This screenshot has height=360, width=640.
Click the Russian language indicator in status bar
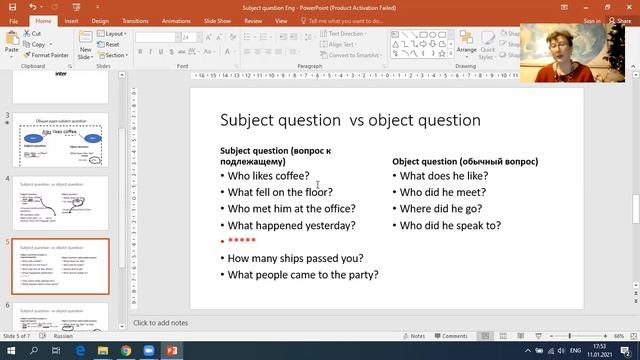pyautogui.click(x=63, y=336)
